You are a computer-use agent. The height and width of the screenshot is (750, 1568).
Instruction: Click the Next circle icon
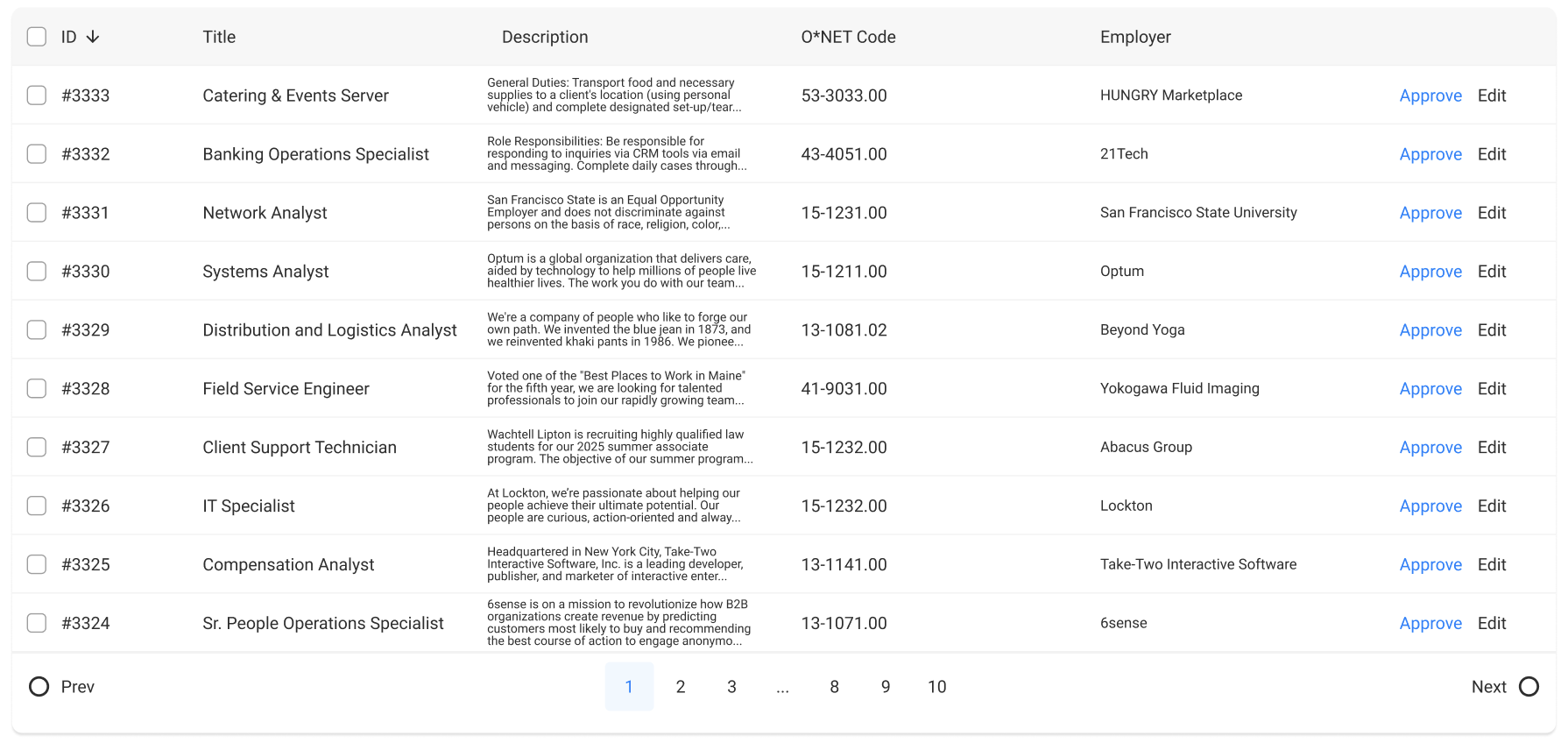click(x=1529, y=687)
